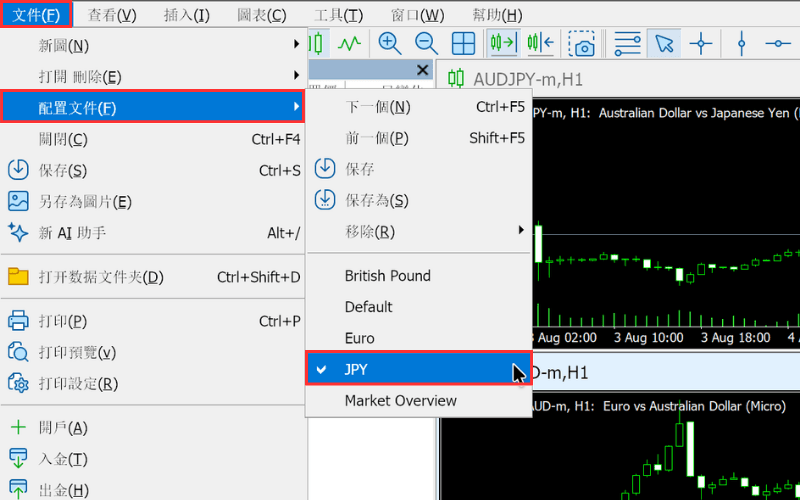Screen dimensions: 800x500
Task: Draw a vertical line tool
Action: tap(741, 43)
